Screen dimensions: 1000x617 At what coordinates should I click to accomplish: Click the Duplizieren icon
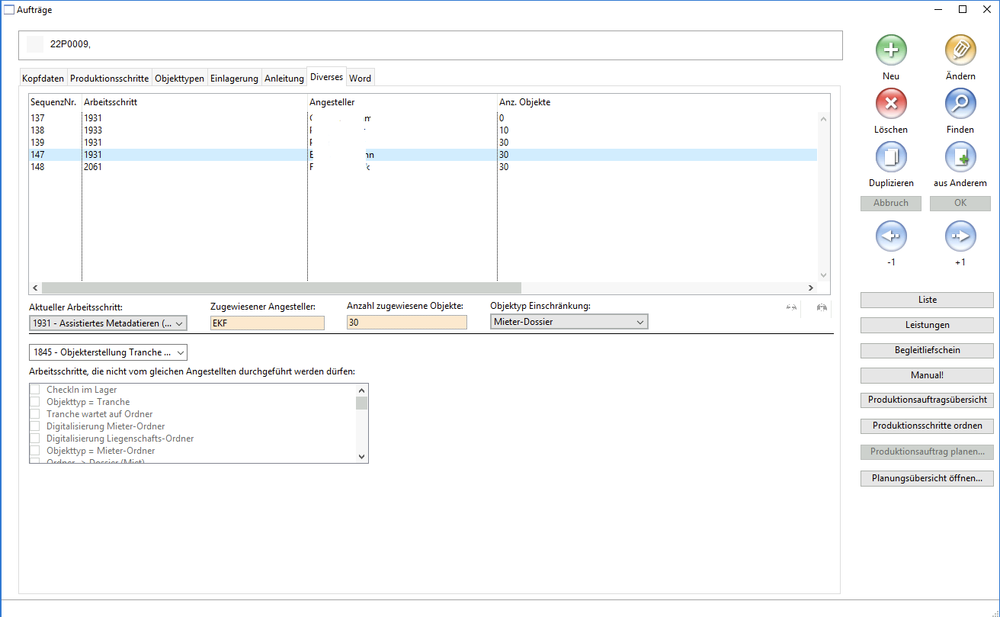click(x=891, y=158)
